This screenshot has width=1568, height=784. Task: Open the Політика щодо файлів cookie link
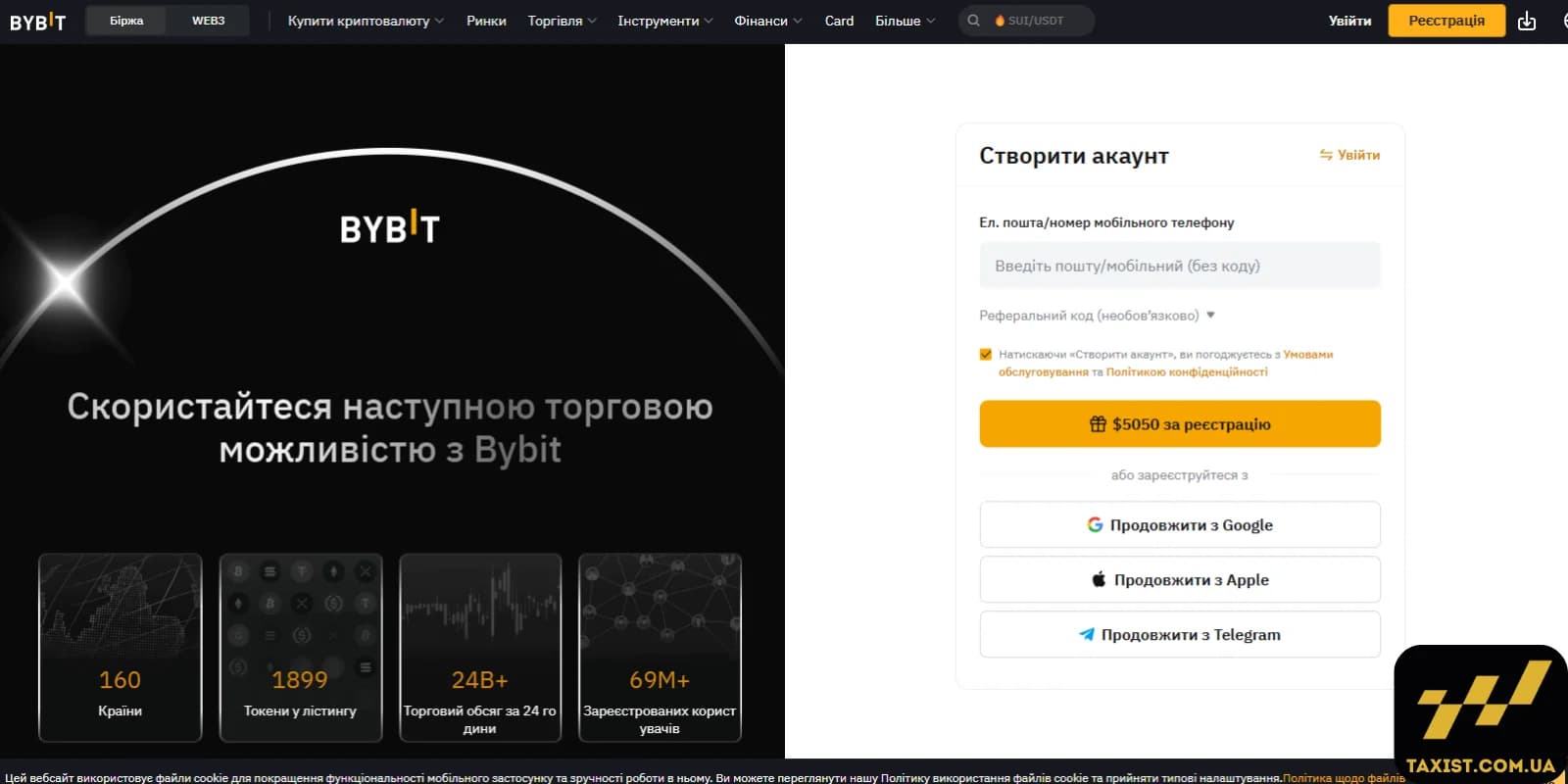coord(1344,778)
